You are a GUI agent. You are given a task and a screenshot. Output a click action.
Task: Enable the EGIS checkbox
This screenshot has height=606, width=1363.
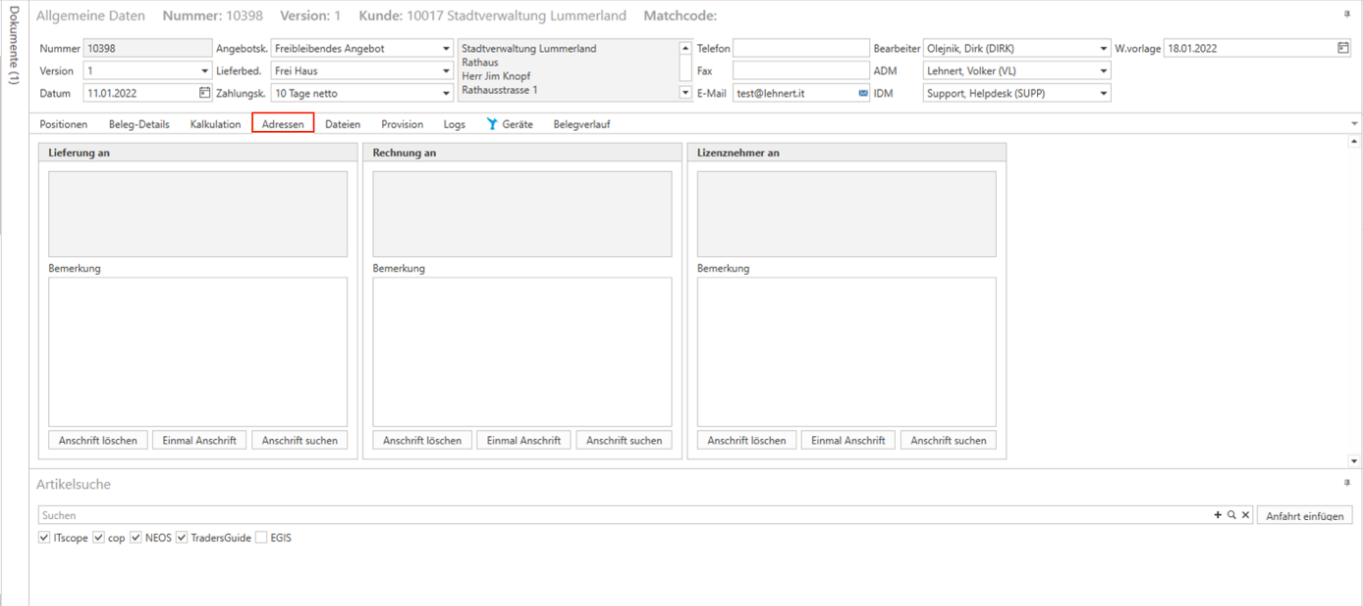pyautogui.click(x=261, y=538)
